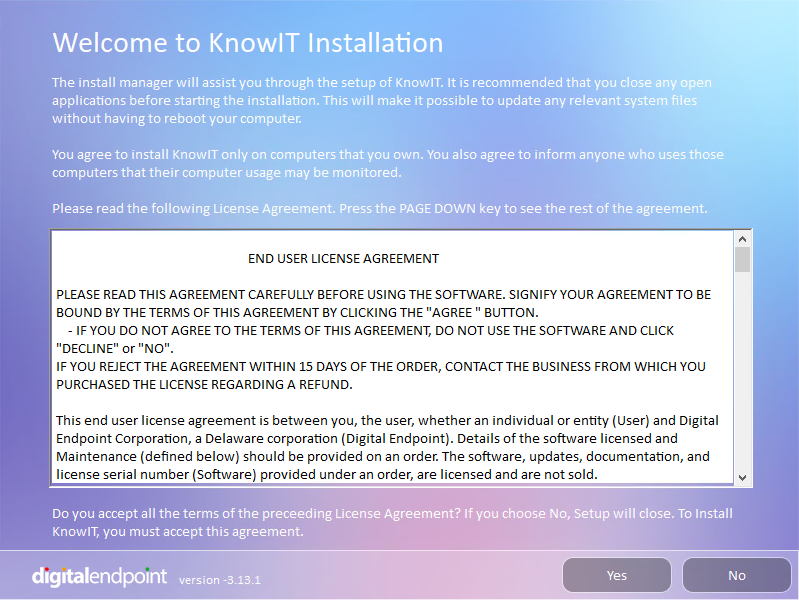Click the digitalendpoint logo
This screenshot has width=799, height=600.
(99, 576)
